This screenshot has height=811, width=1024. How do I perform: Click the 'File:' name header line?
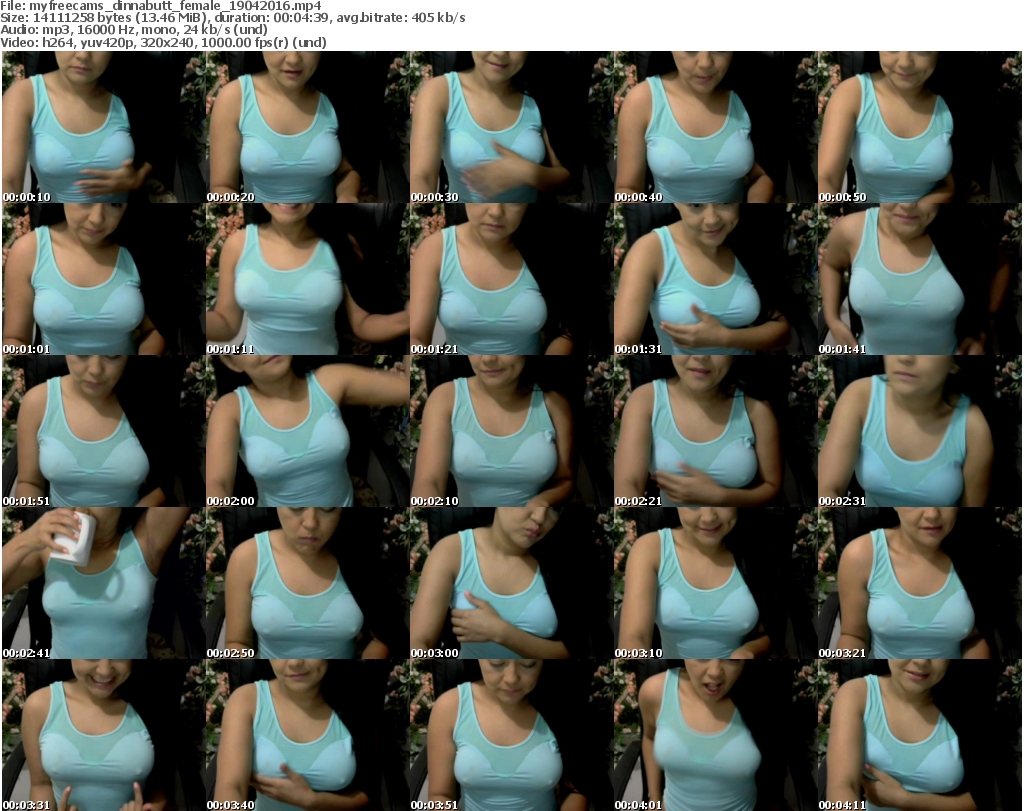(161, 6)
